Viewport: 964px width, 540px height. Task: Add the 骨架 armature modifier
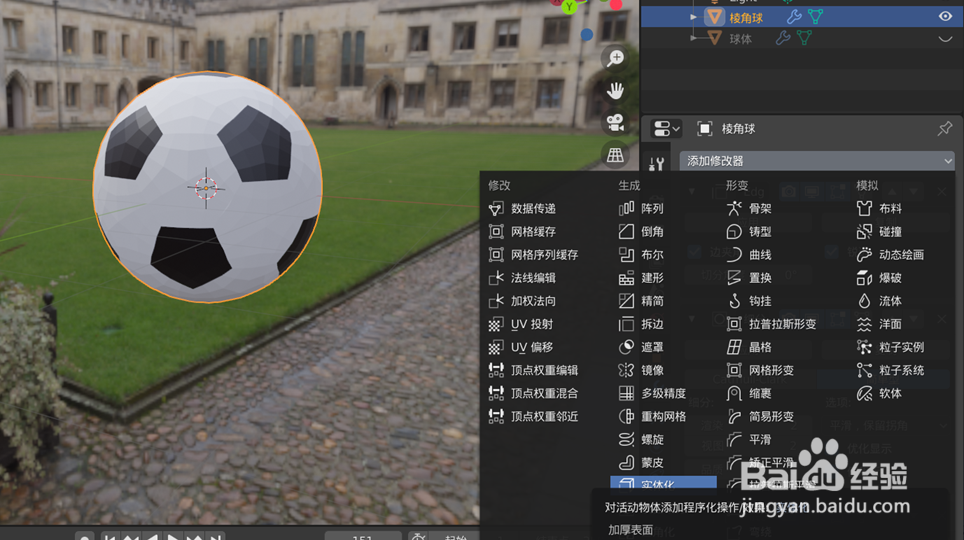pyautogui.click(x=749, y=208)
